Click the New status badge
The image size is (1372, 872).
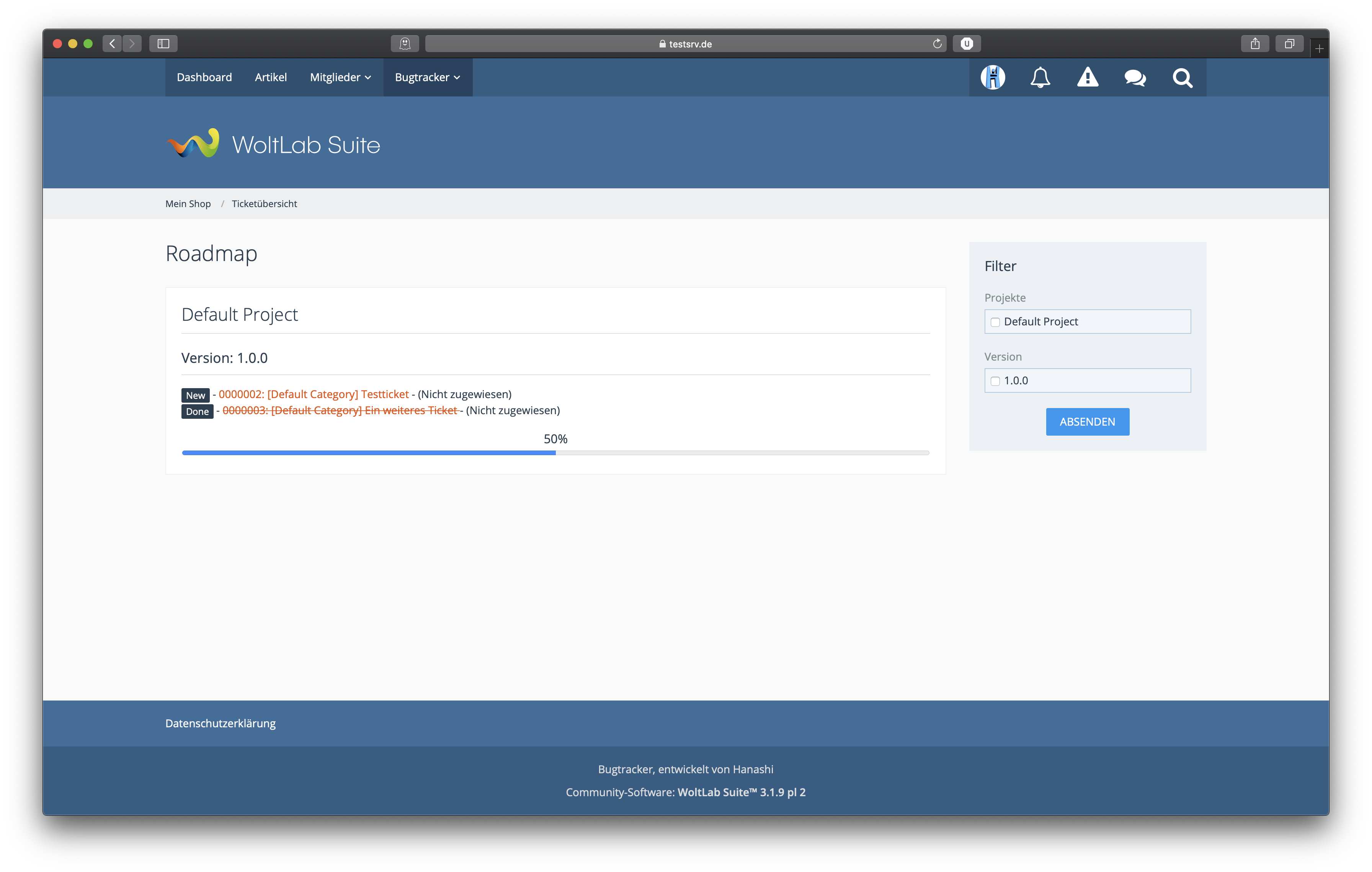pyautogui.click(x=196, y=395)
